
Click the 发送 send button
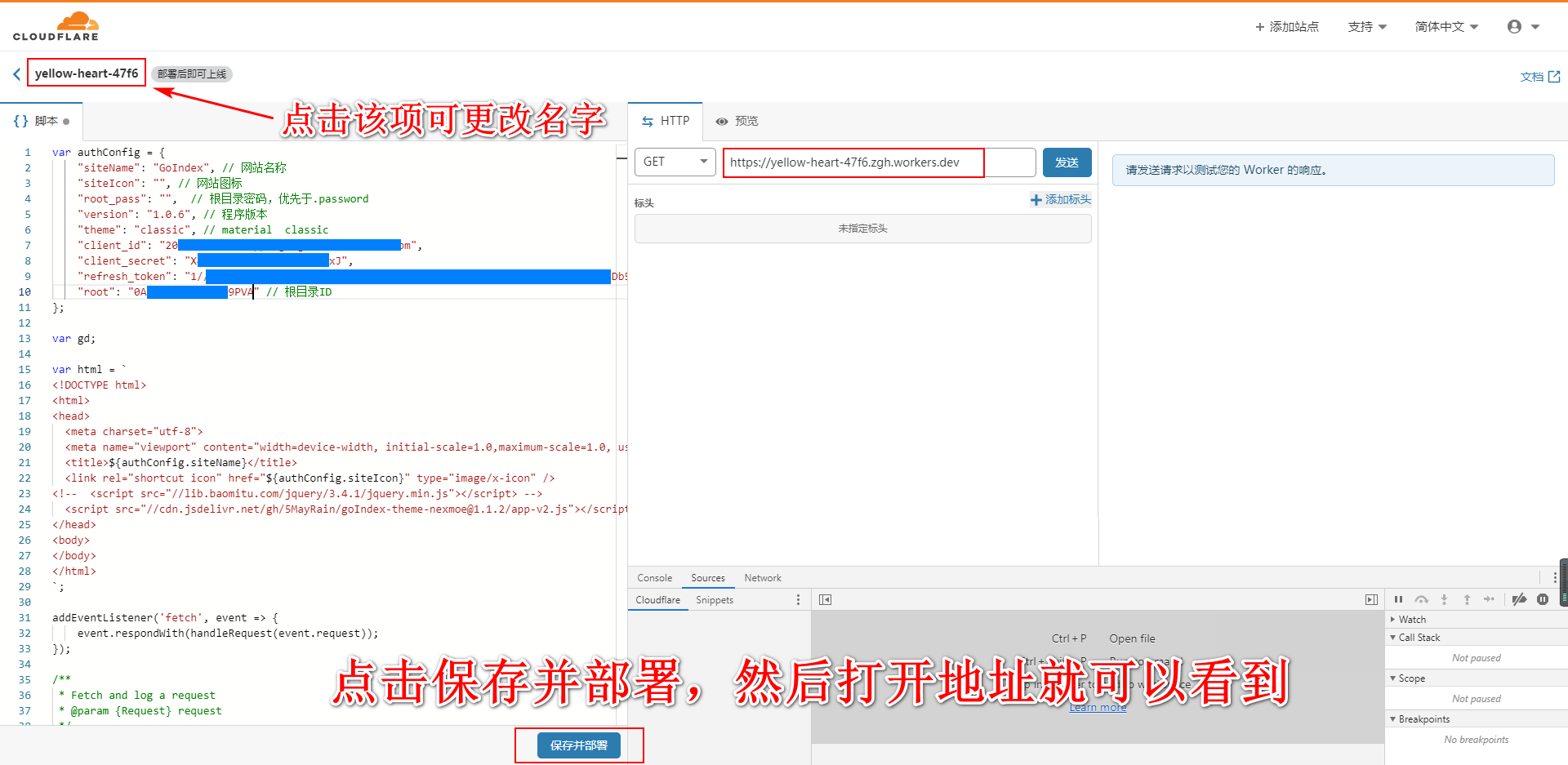tap(1067, 162)
